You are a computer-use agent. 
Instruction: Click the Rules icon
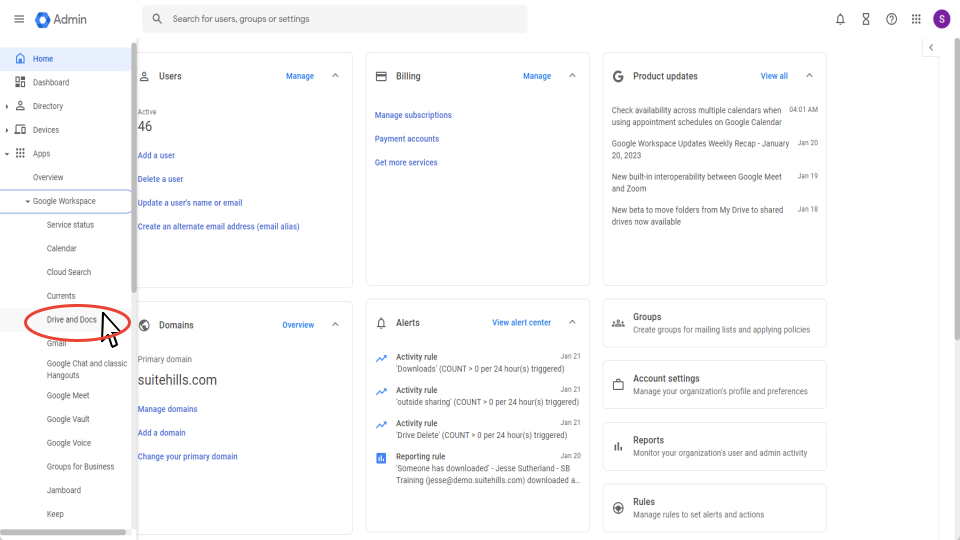(x=618, y=508)
